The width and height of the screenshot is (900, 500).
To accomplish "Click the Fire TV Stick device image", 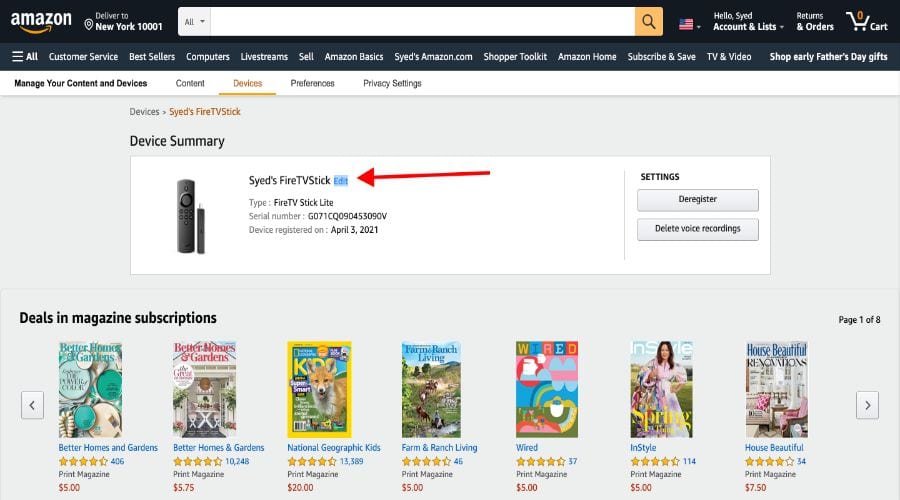I will coord(191,216).
